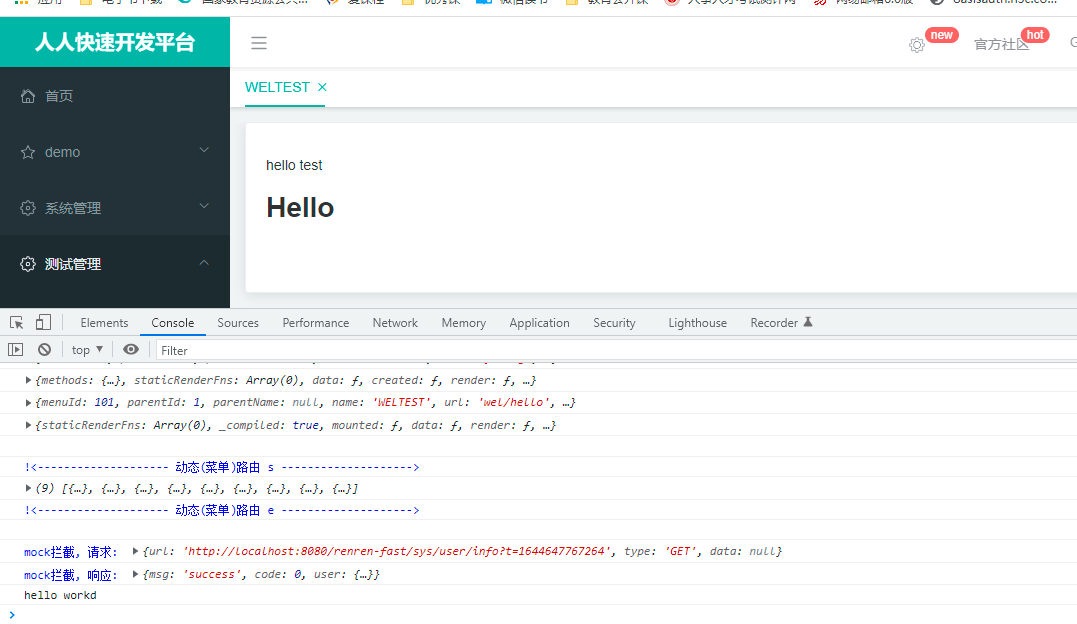Click the 'mock拦截, 请求:' log label
1077x624 pixels.
(71, 552)
